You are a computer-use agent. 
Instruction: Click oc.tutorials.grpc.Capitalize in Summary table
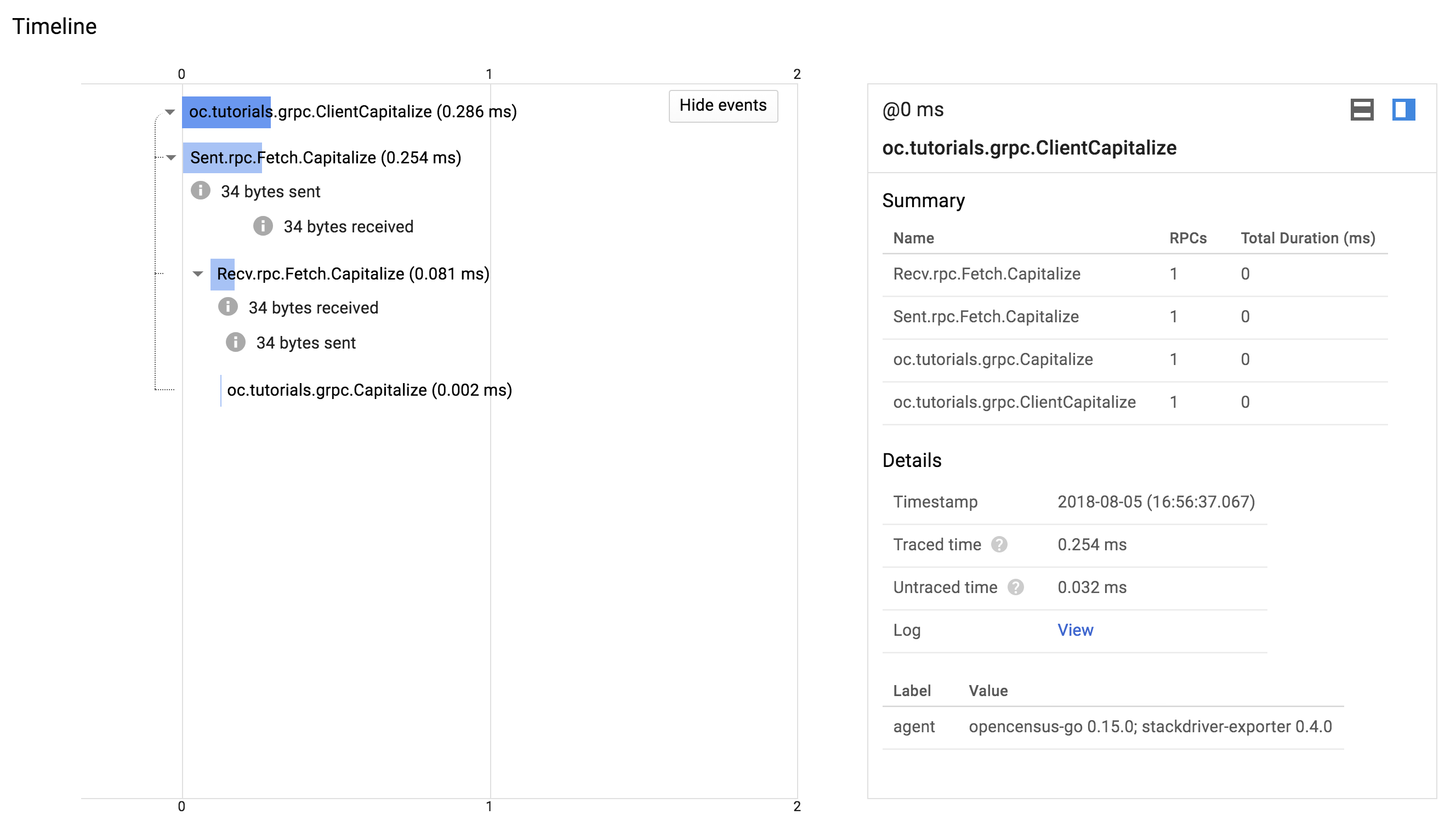993,360
